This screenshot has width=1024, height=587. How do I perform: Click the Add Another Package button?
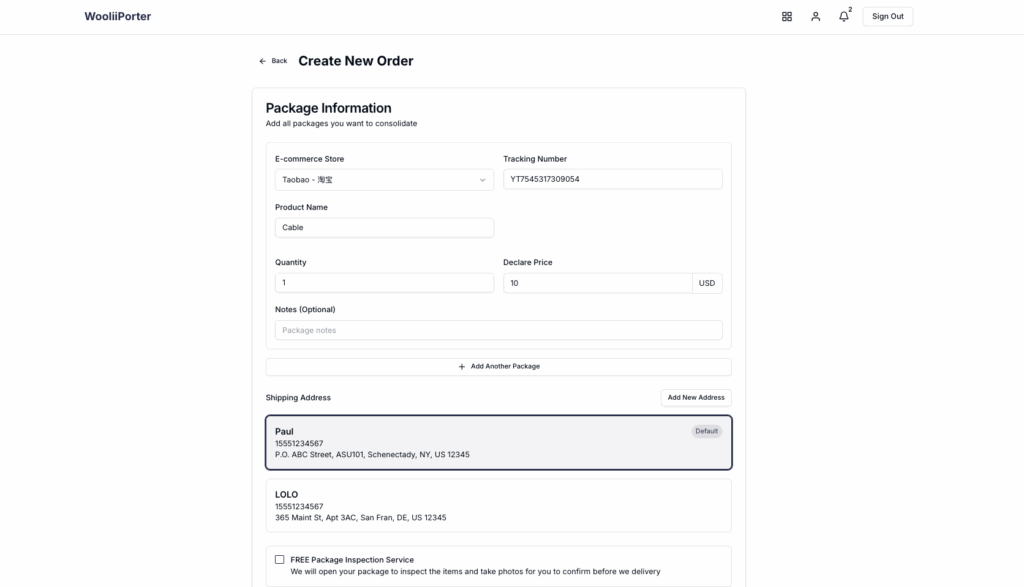498,367
